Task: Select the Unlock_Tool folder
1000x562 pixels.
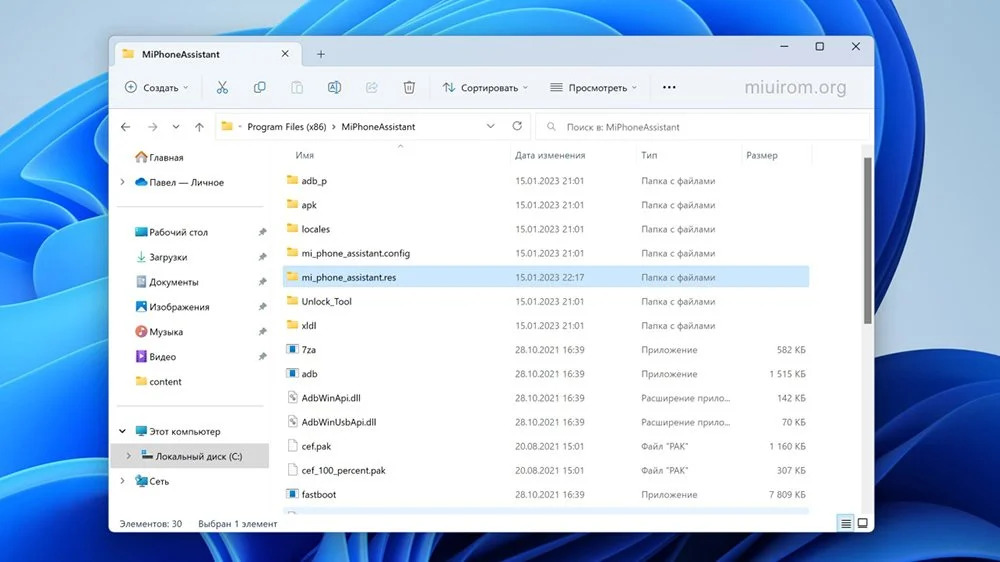Action: (x=546, y=301)
